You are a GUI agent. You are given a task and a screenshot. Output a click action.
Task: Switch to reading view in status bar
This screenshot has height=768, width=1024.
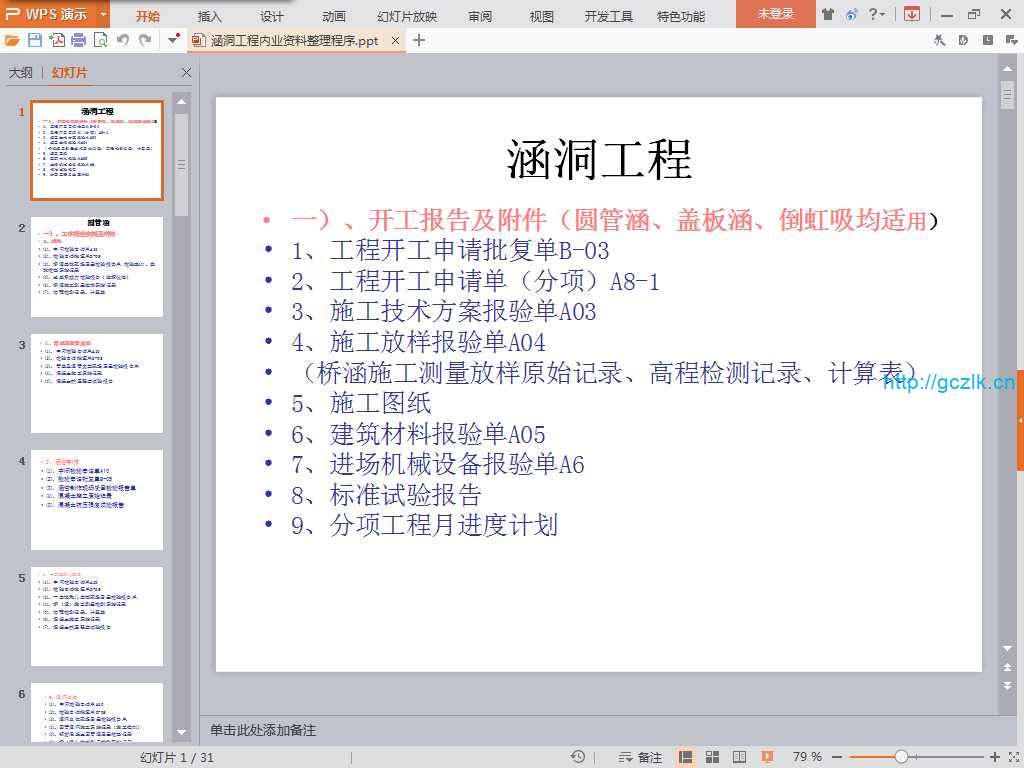[740, 757]
